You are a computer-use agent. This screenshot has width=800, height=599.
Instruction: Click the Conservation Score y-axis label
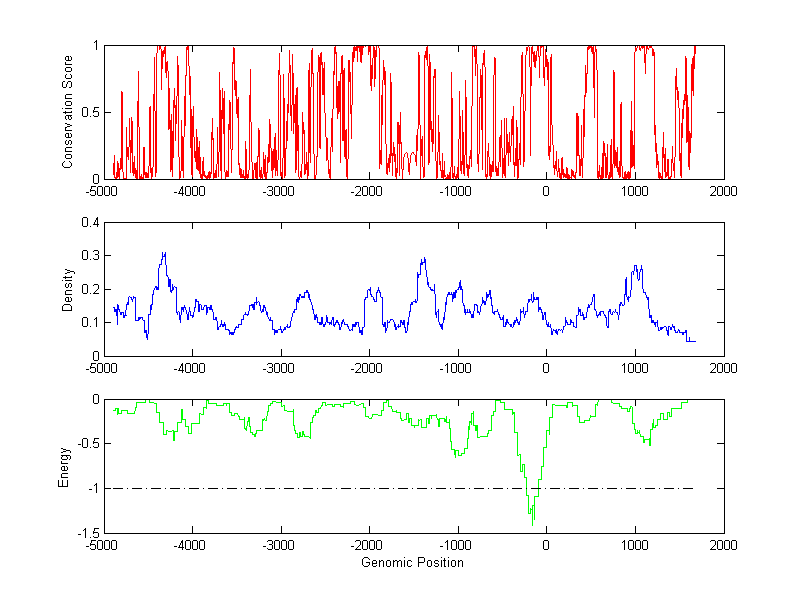[68, 112]
